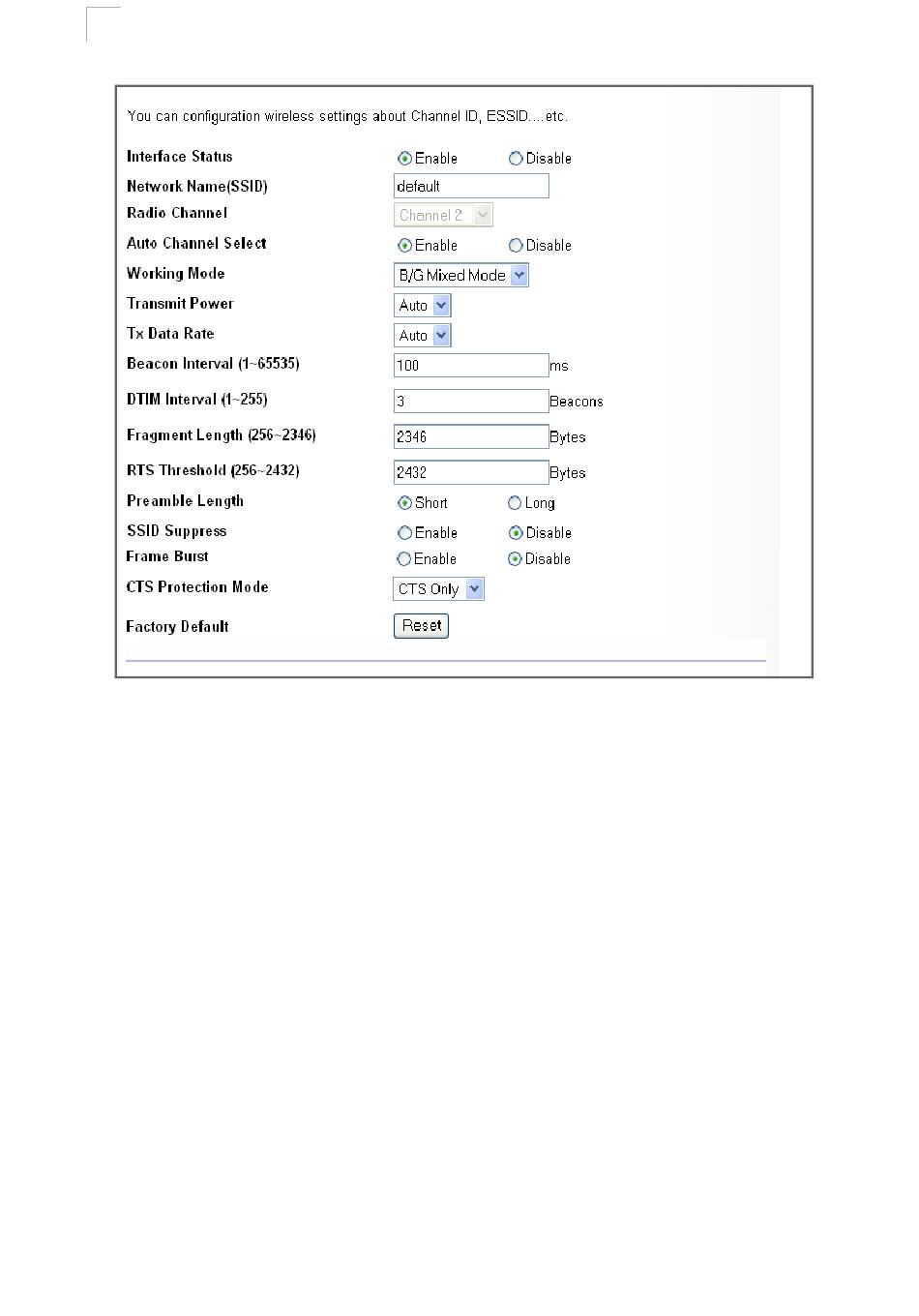Select Enable for Interface Status

[405, 159]
